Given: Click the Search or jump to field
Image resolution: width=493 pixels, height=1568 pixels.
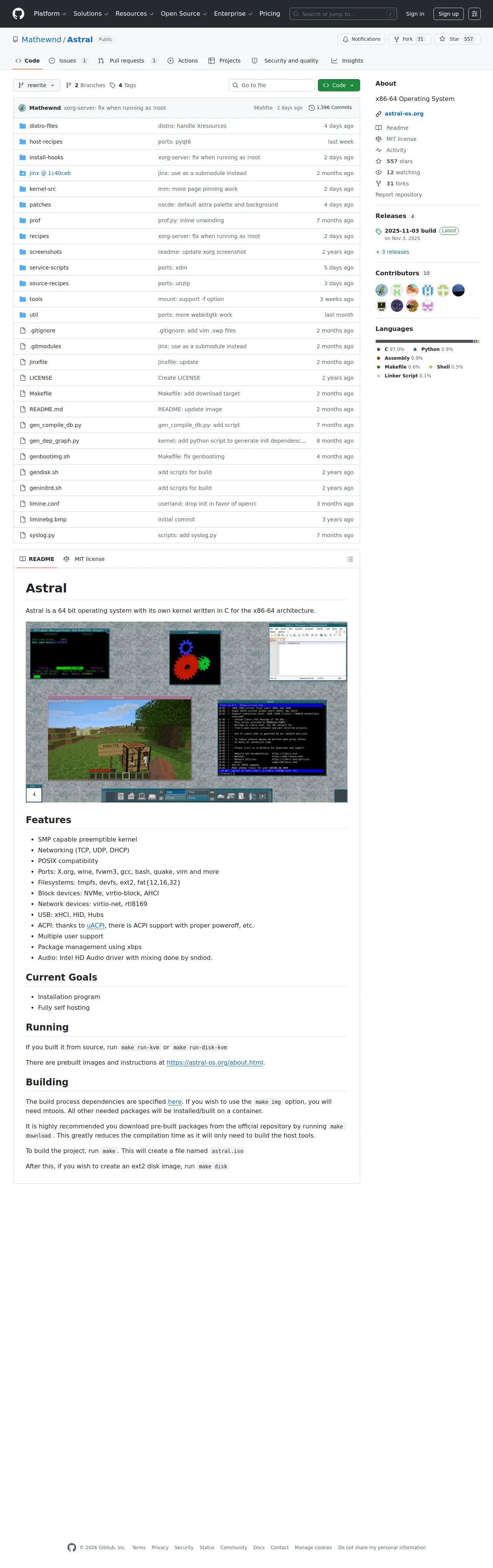Looking at the screenshot, I should pos(344,14).
